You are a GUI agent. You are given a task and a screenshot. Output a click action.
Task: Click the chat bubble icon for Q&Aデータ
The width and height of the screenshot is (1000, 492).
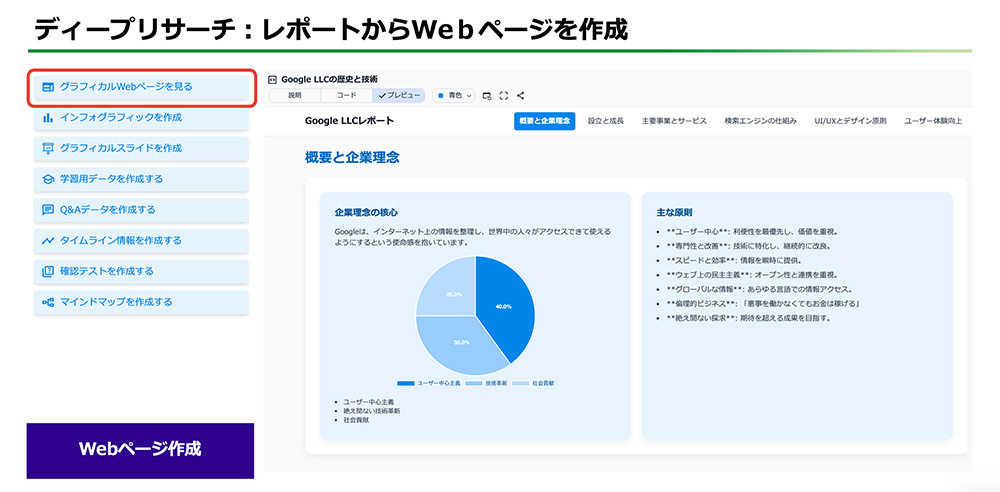pyautogui.click(x=47, y=210)
